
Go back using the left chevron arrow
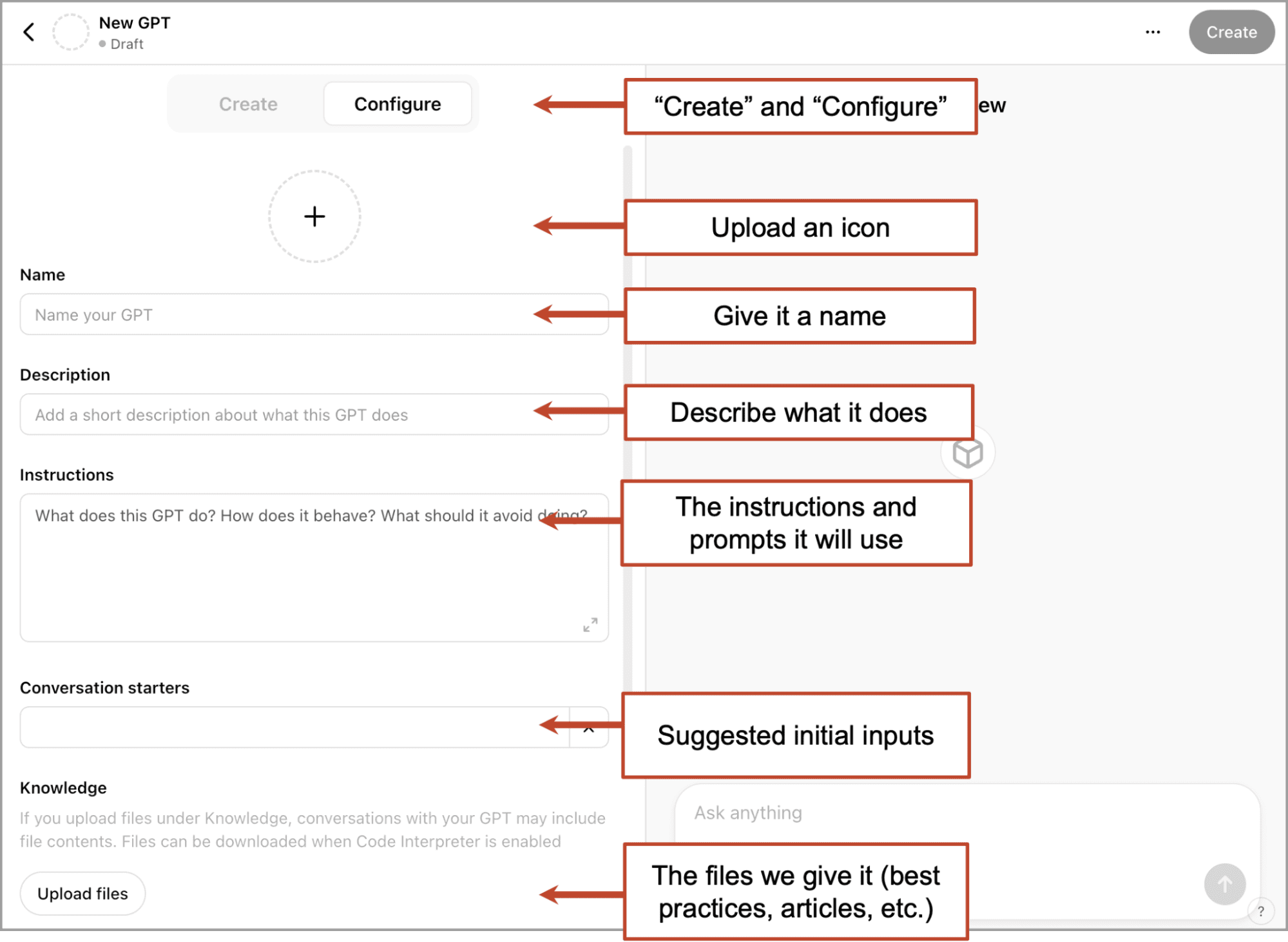click(x=28, y=32)
